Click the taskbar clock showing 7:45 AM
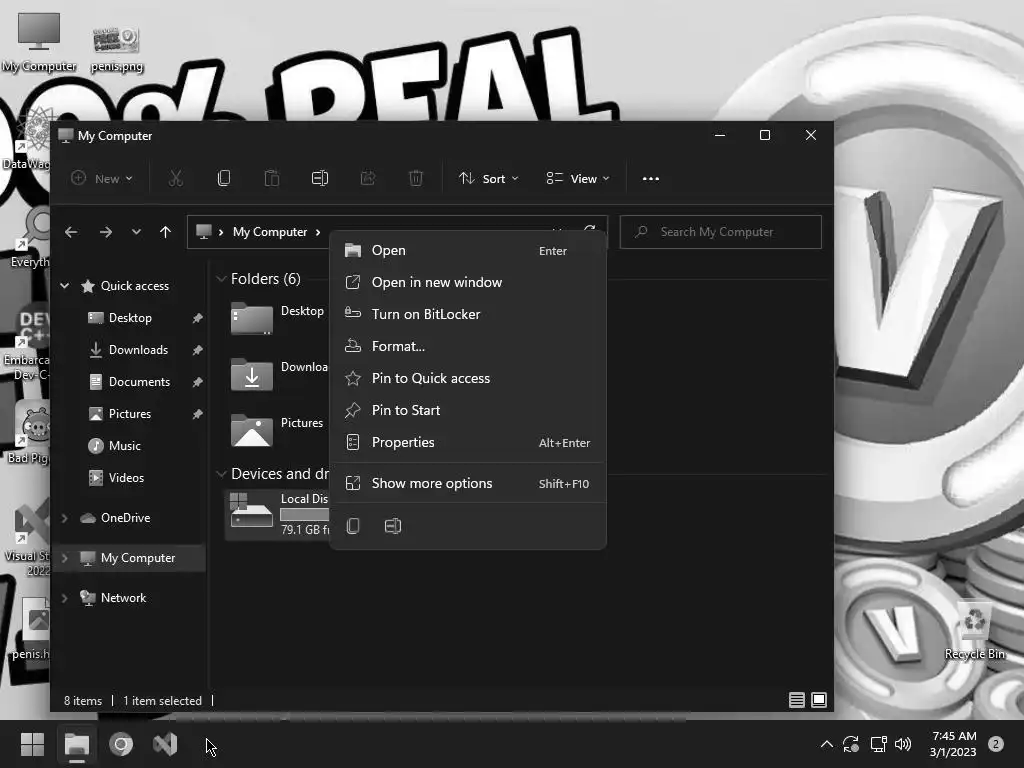Viewport: 1024px width, 768px height. click(953, 744)
